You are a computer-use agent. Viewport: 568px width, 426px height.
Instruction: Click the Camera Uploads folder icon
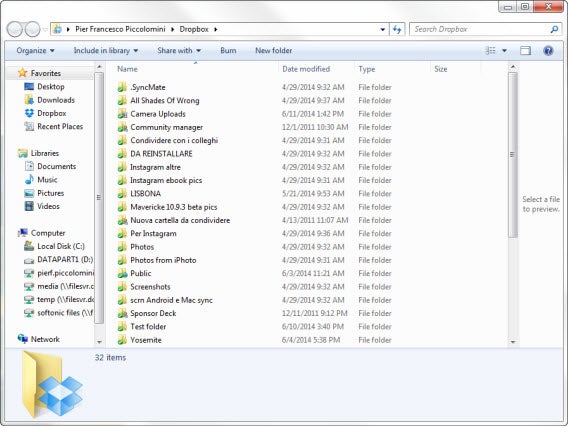(x=122, y=114)
